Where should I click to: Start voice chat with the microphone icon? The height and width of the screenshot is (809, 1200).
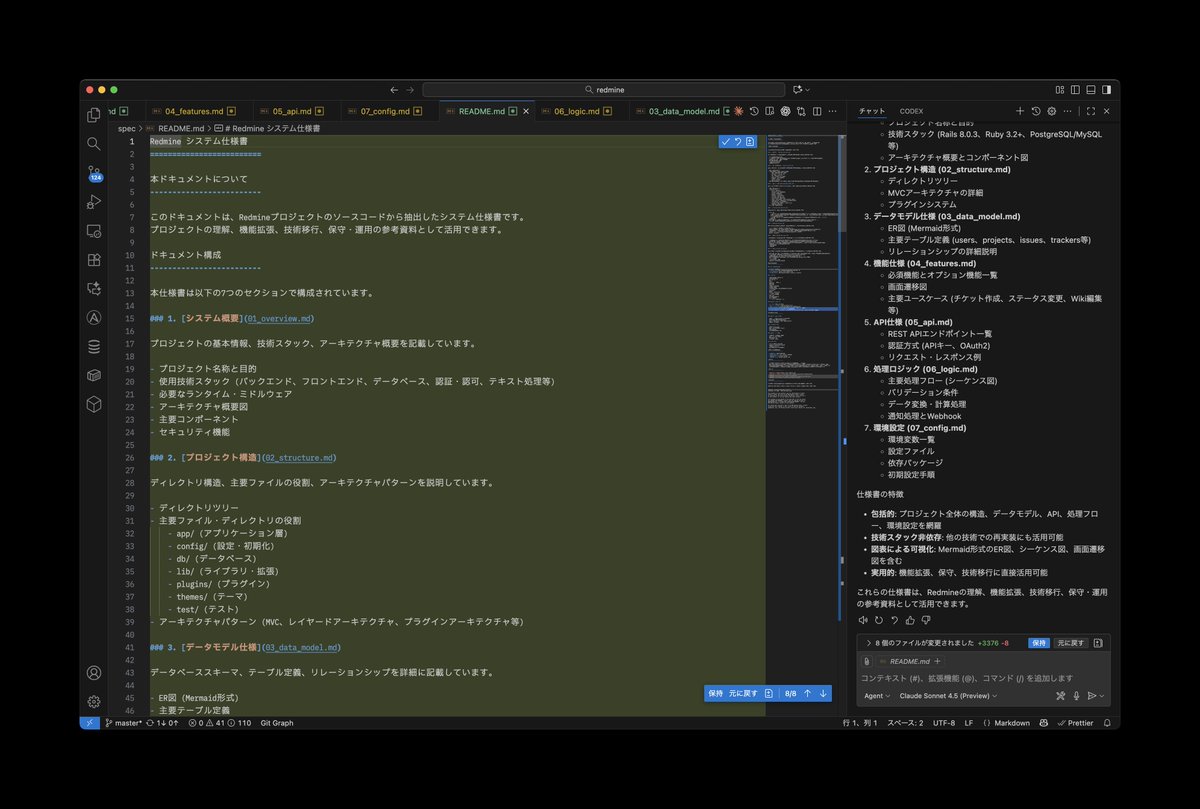[1076, 696]
